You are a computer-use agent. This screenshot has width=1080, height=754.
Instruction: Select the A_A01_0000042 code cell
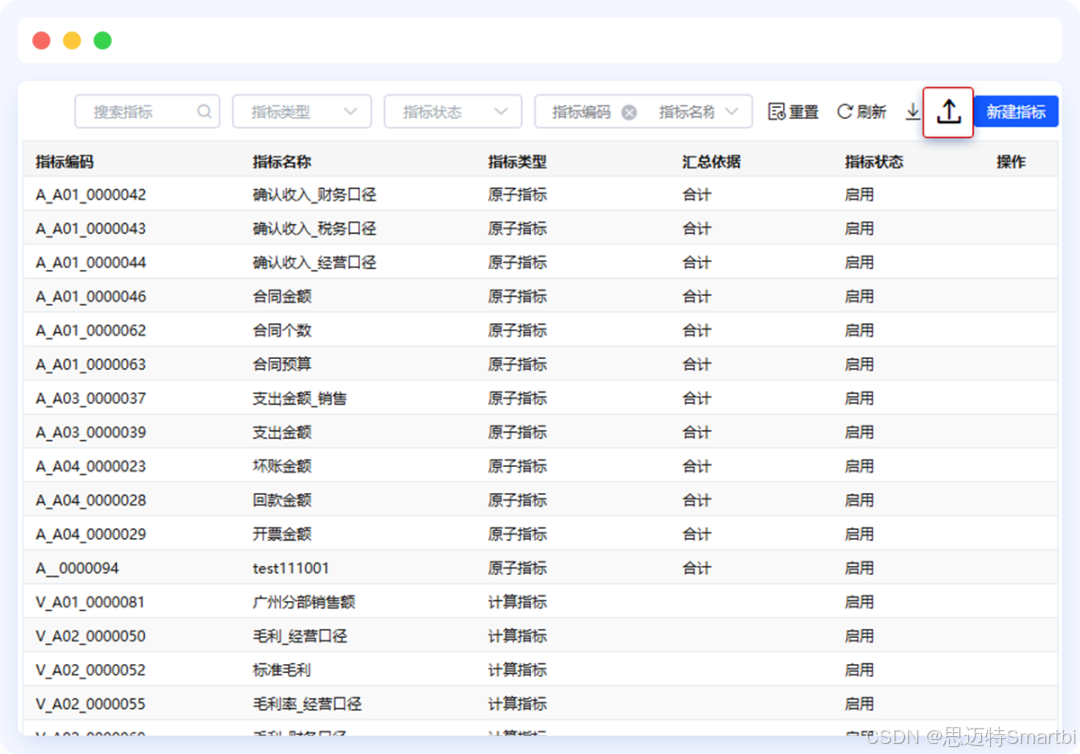pyautogui.click(x=91, y=195)
